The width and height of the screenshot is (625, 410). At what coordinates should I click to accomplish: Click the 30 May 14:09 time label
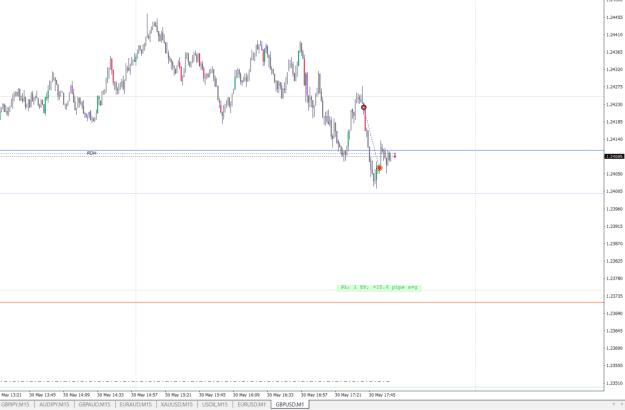[x=77, y=395]
